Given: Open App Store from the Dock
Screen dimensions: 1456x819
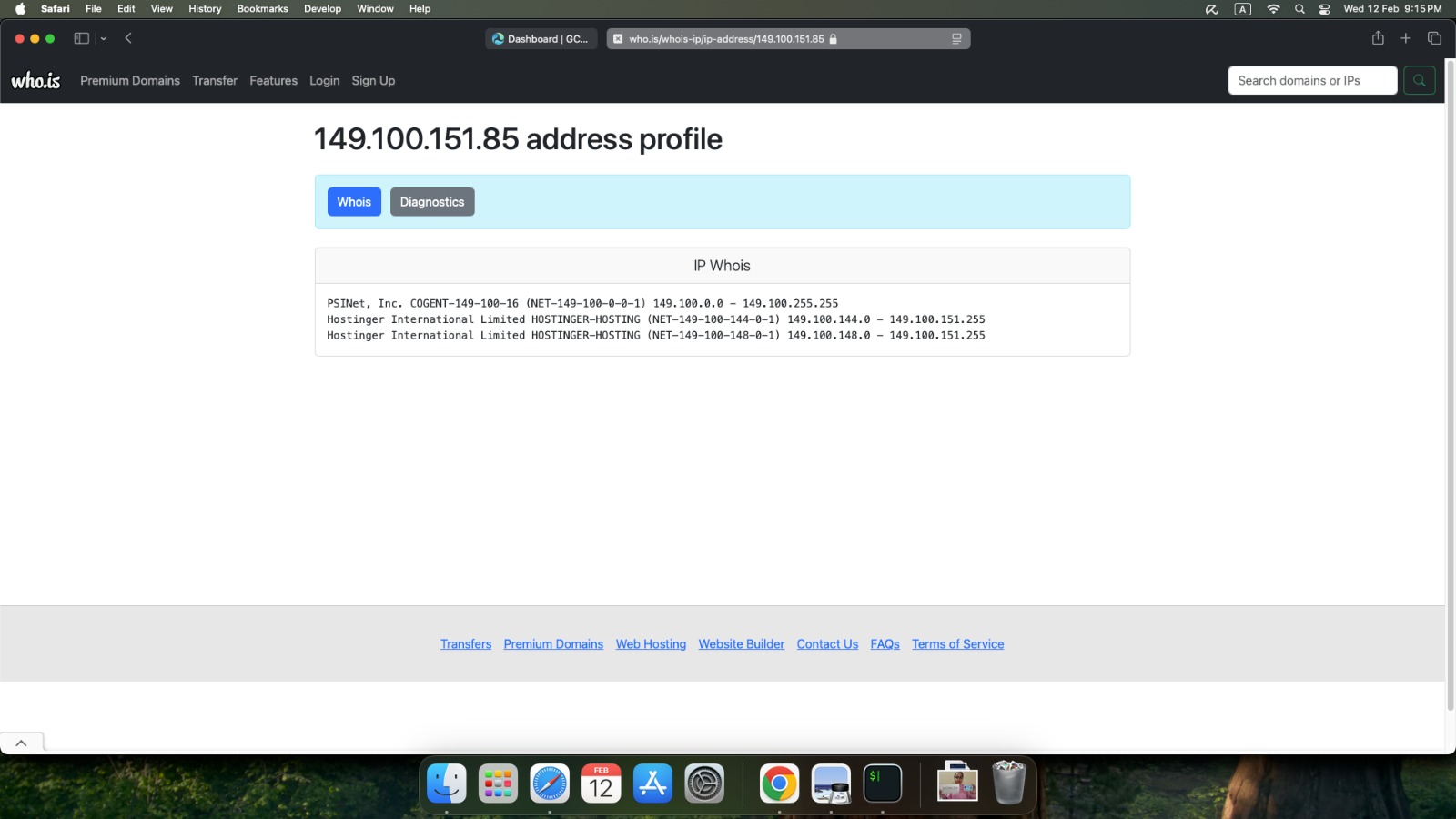Looking at the screenshot, I should (652, 784).
